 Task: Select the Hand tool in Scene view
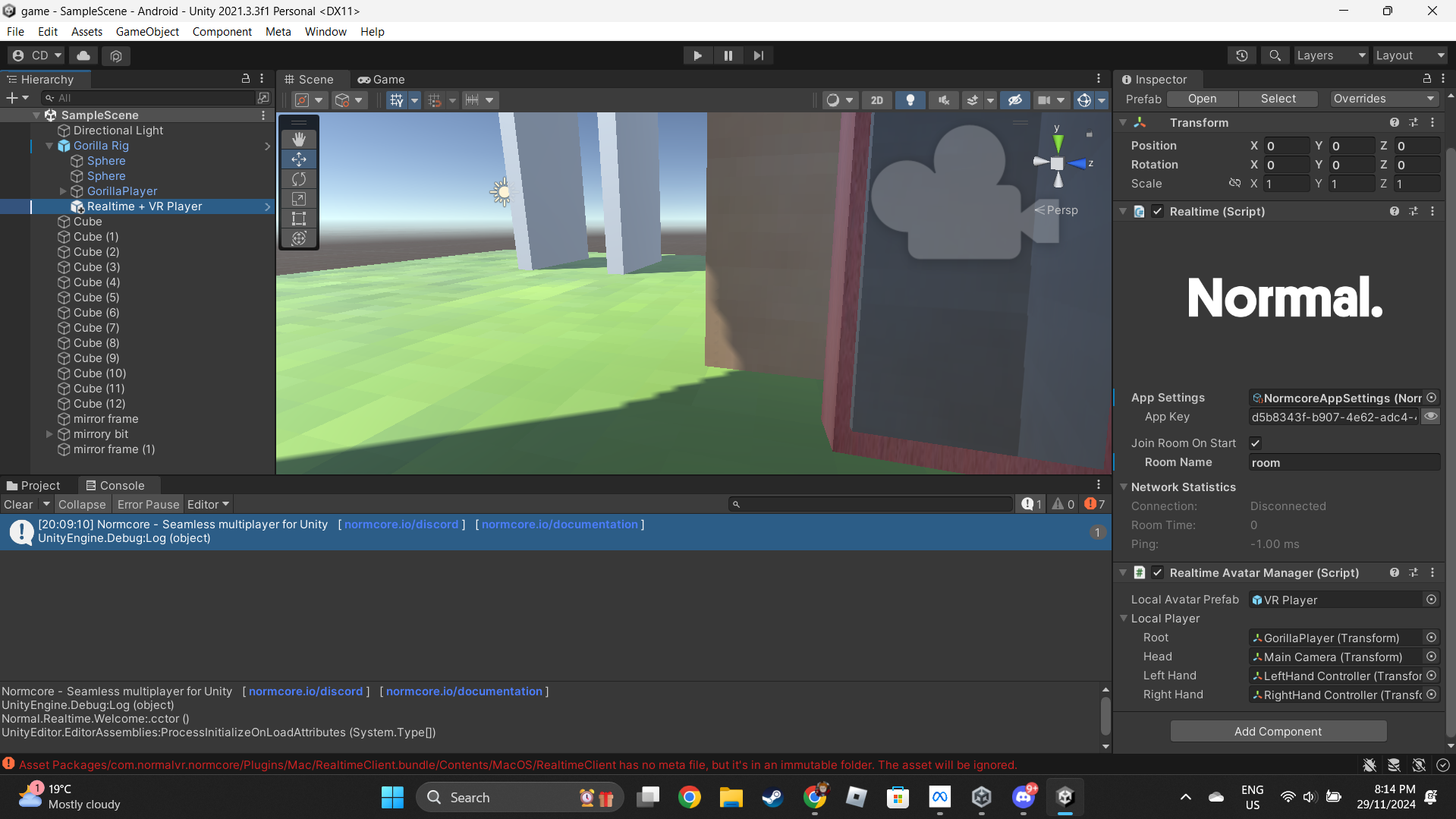coord(299,139)
